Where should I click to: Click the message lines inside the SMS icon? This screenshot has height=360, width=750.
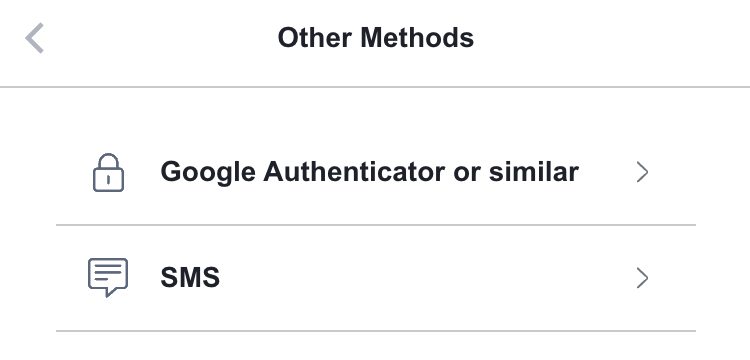click(x=108, y=272)
